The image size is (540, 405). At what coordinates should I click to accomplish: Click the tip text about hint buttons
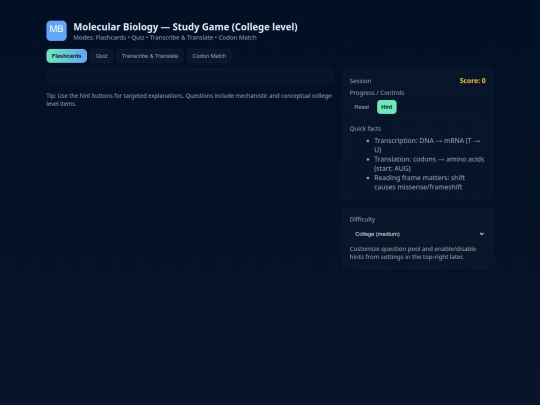(190, 100)
